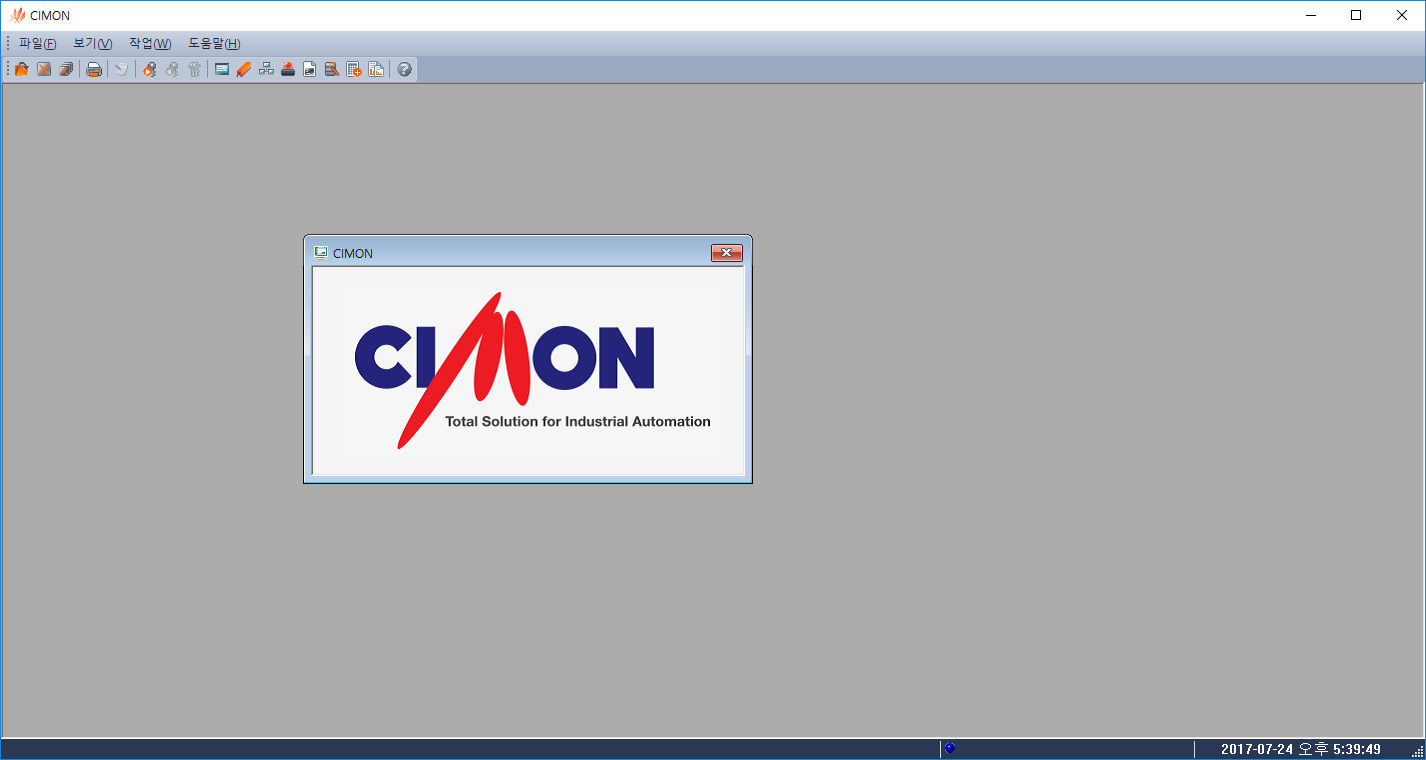Click the greyed-out edit sheet icon
Viewport: 1426px width, 760px height.
point(121,70)
